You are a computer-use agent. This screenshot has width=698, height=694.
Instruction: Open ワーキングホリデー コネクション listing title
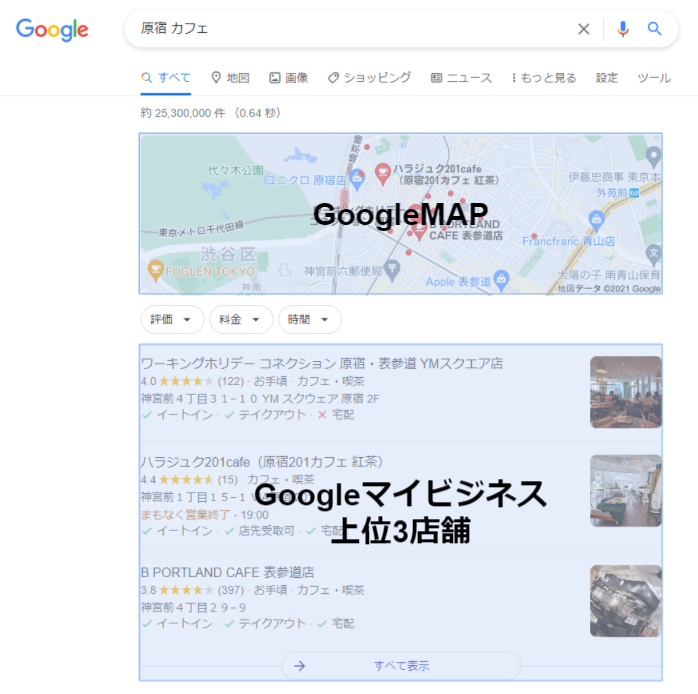(x=321, y=363)
